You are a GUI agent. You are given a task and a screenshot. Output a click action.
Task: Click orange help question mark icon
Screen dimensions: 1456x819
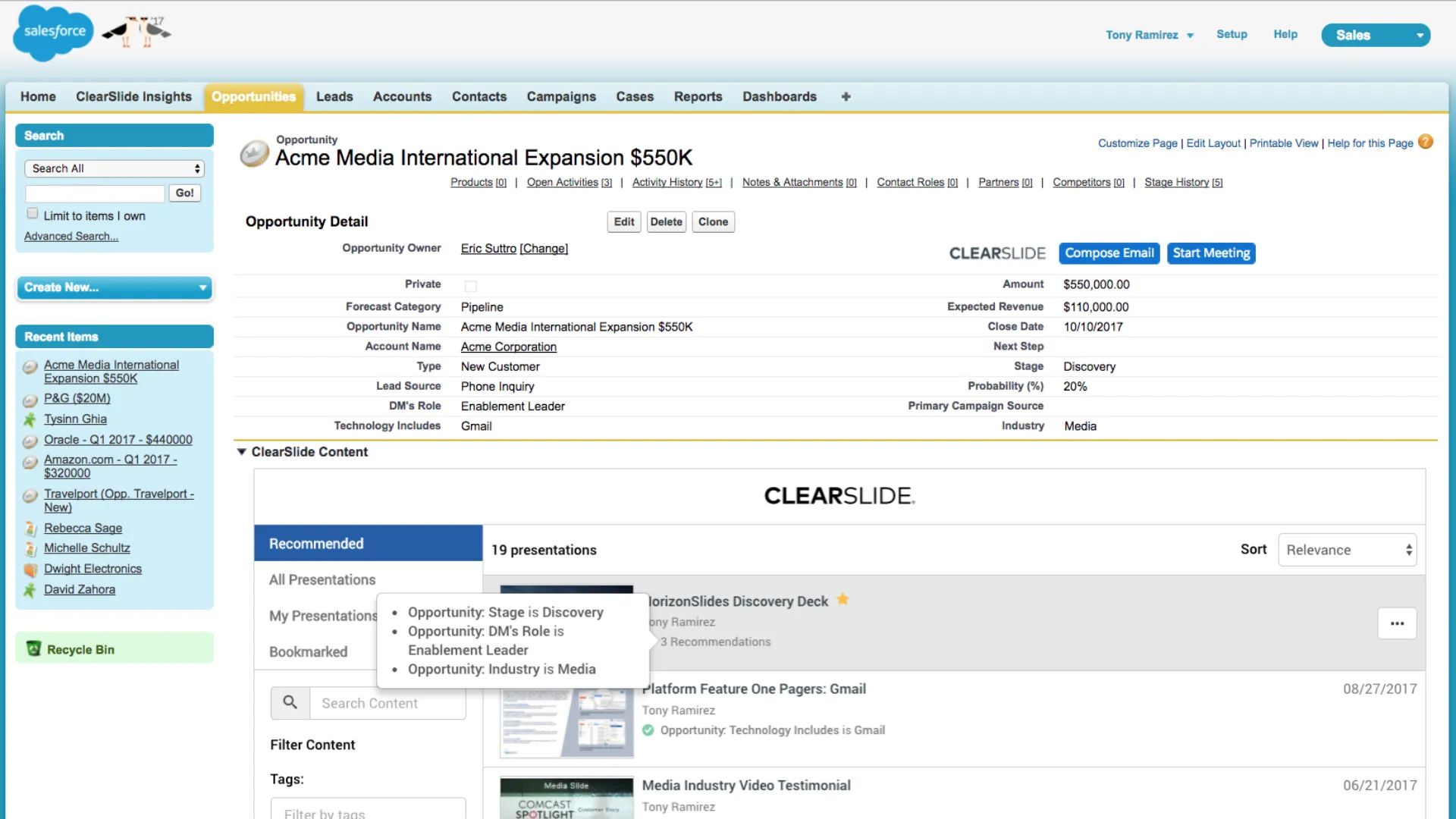pos(1426,142)
